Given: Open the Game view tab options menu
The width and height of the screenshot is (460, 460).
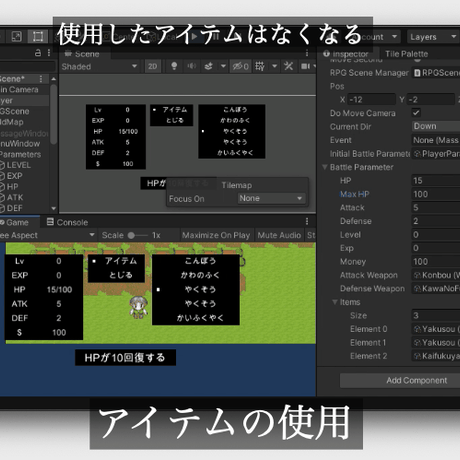Looking at the screenshot, I should pyautogui.click(x=307, y=221).
